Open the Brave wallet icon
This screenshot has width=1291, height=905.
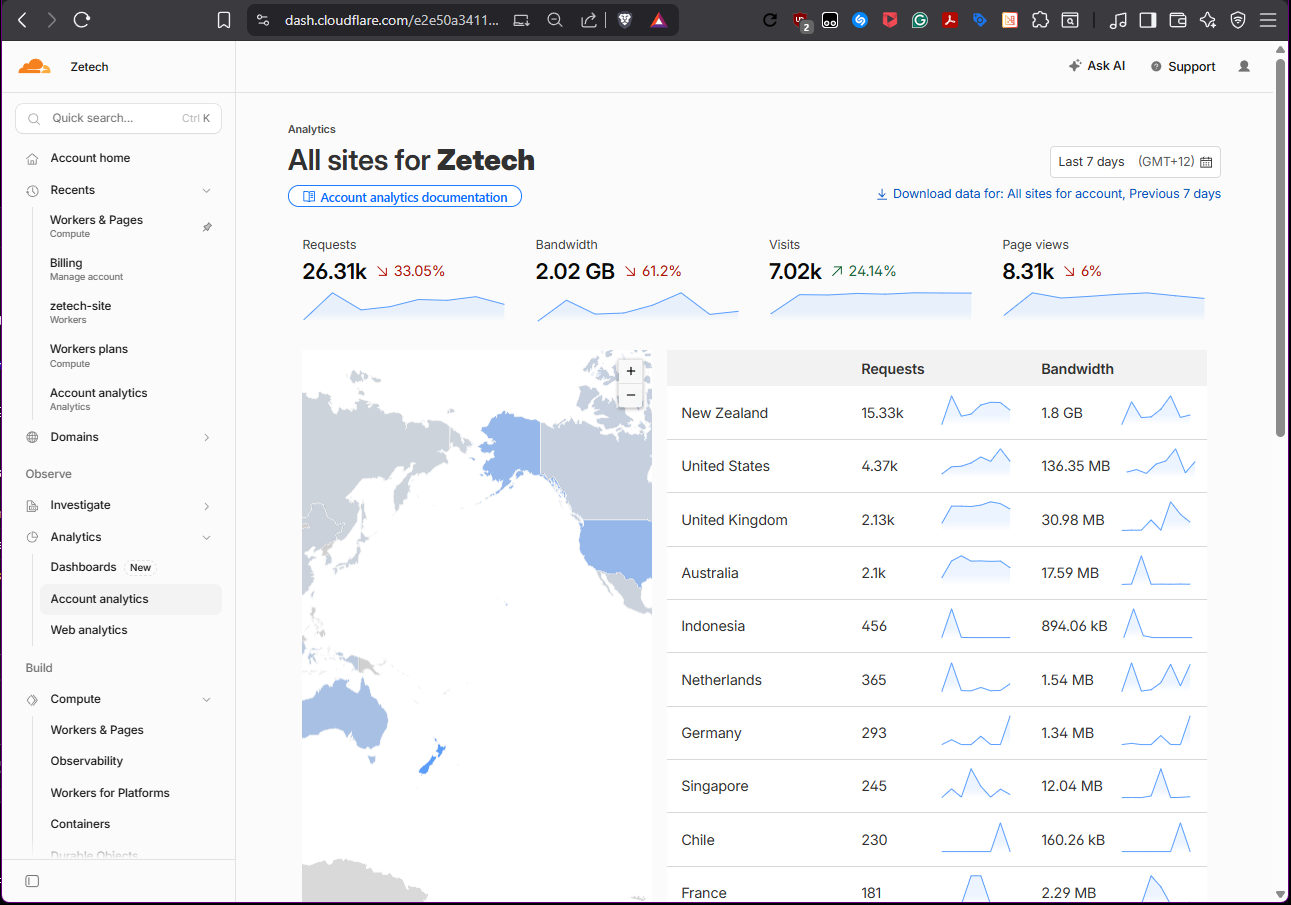tap(1178, 20)
